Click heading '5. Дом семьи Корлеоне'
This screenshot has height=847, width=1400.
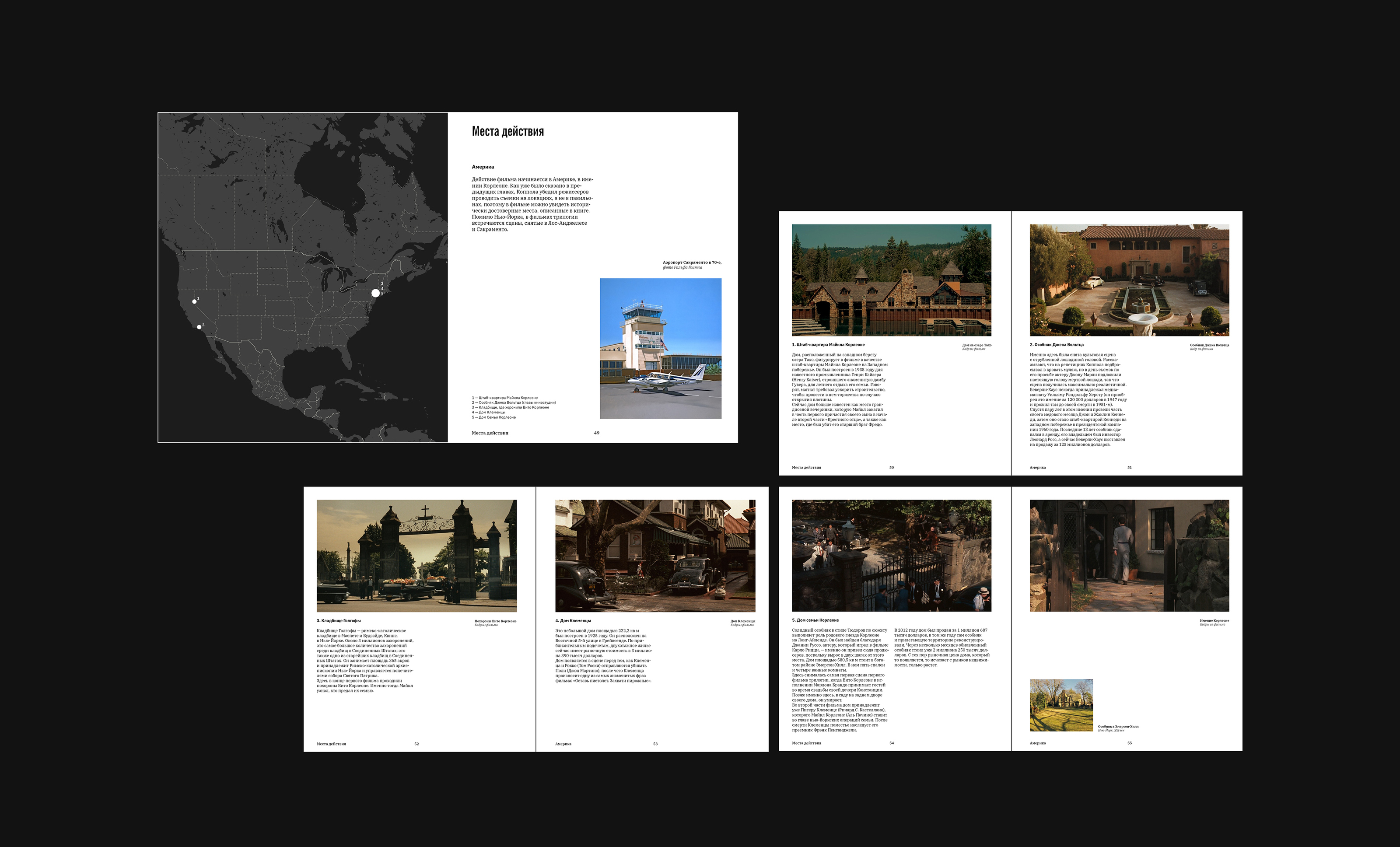(x=815, y=620)
